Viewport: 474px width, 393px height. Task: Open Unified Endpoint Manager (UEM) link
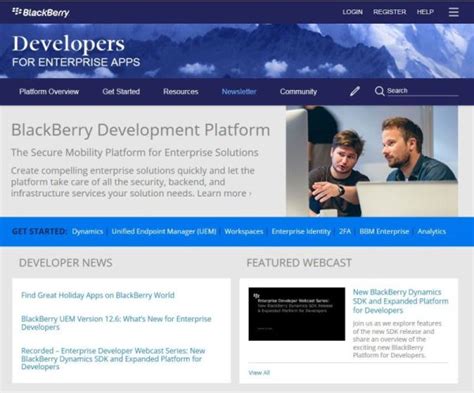(164, 231)
